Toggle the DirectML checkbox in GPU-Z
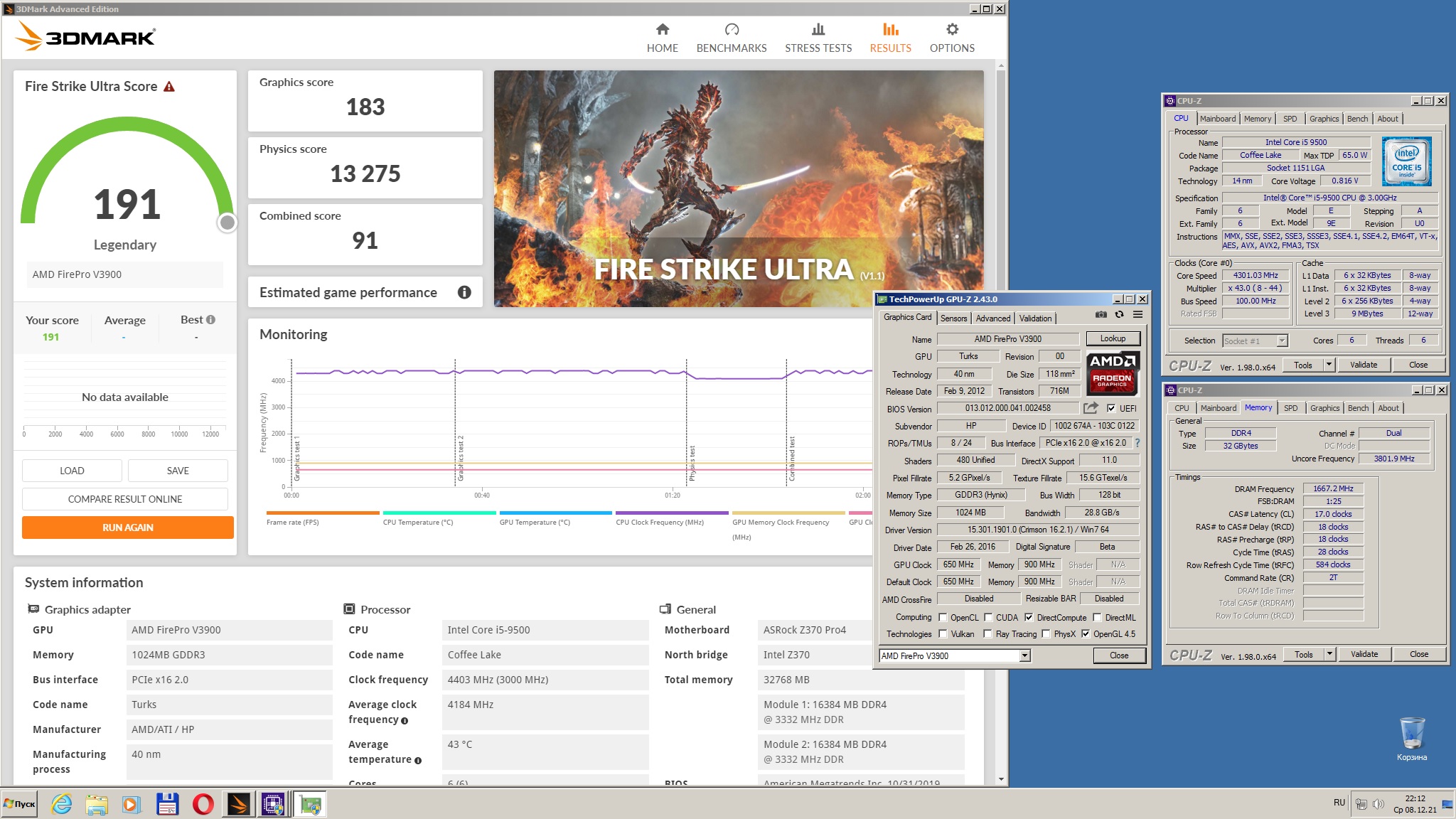The image size is (1456, 819). (x=1097, y=618)
